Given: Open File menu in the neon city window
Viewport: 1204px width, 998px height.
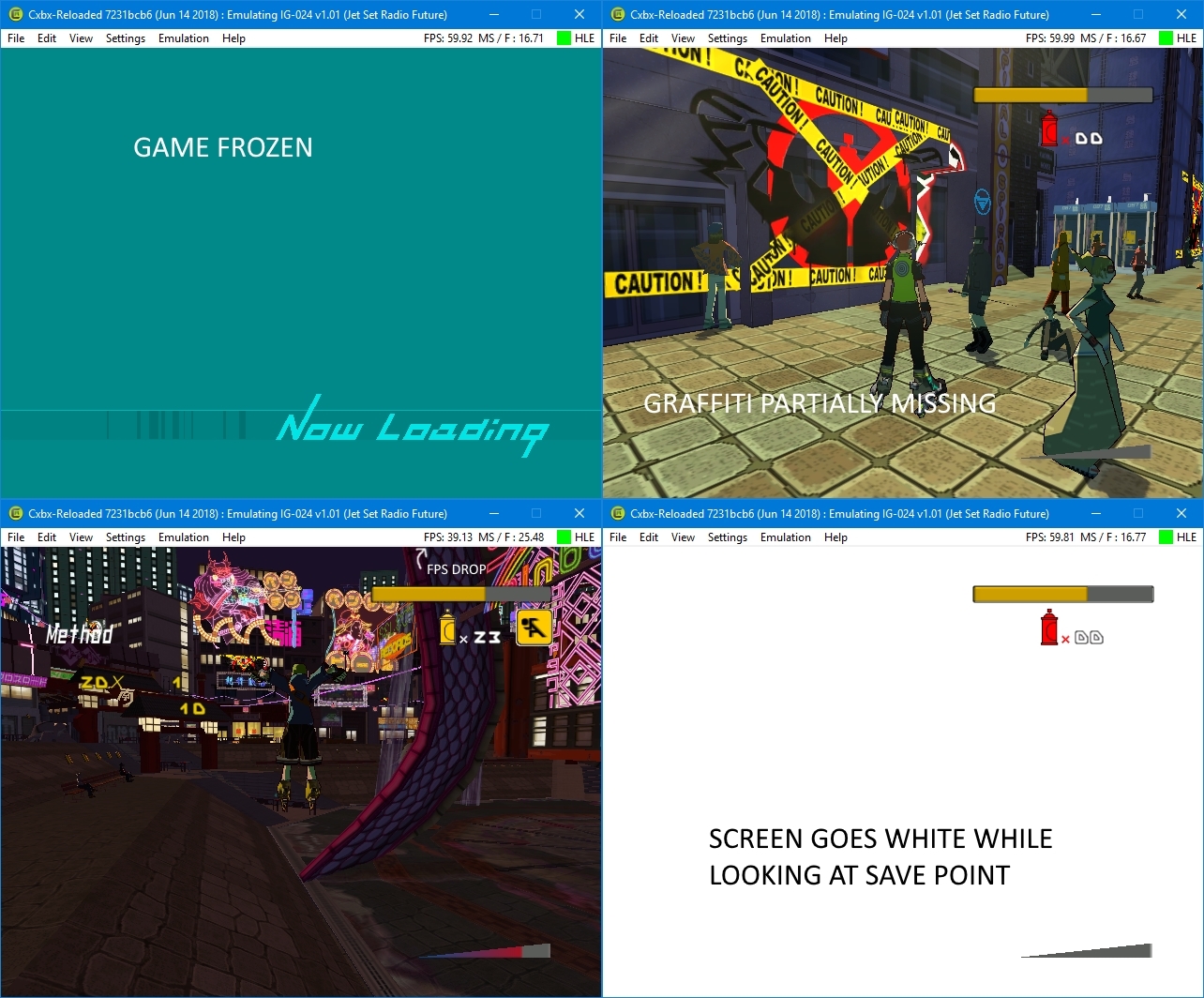Looking at the screenshot, I should tap(16, 537).
